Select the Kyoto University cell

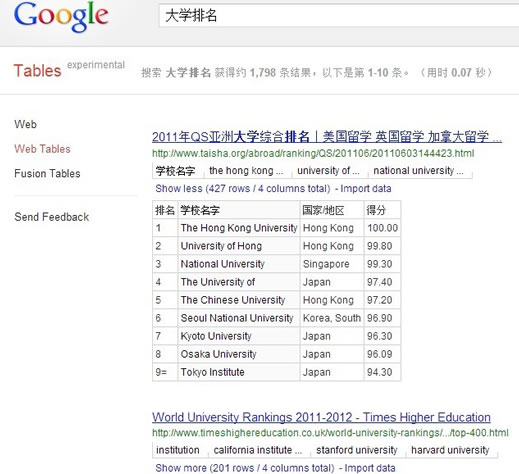[x=239, y=336]
